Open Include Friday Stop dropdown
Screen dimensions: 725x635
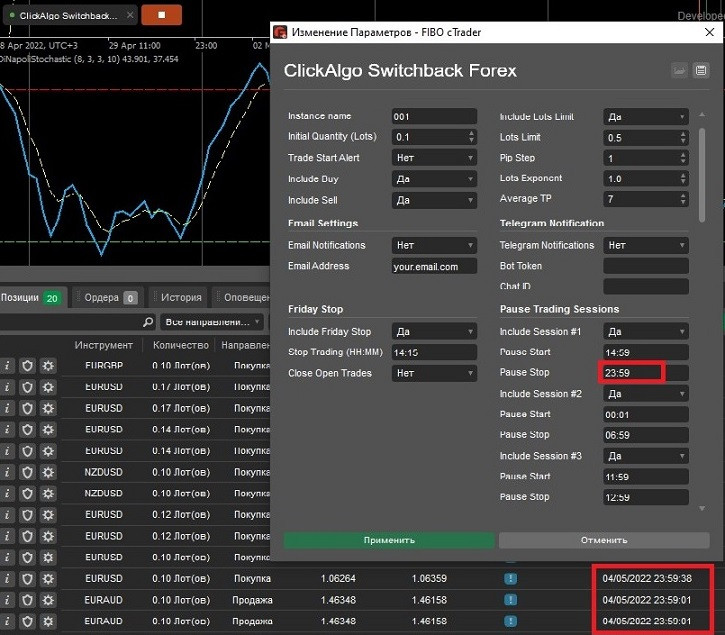click(434, 332)
